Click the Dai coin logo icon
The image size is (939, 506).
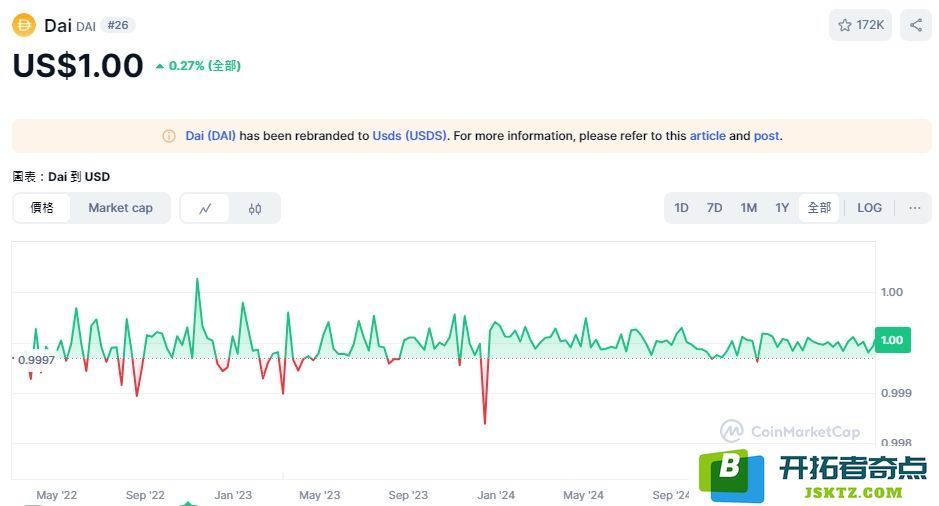pyautogui.click(x=24, y=25)
